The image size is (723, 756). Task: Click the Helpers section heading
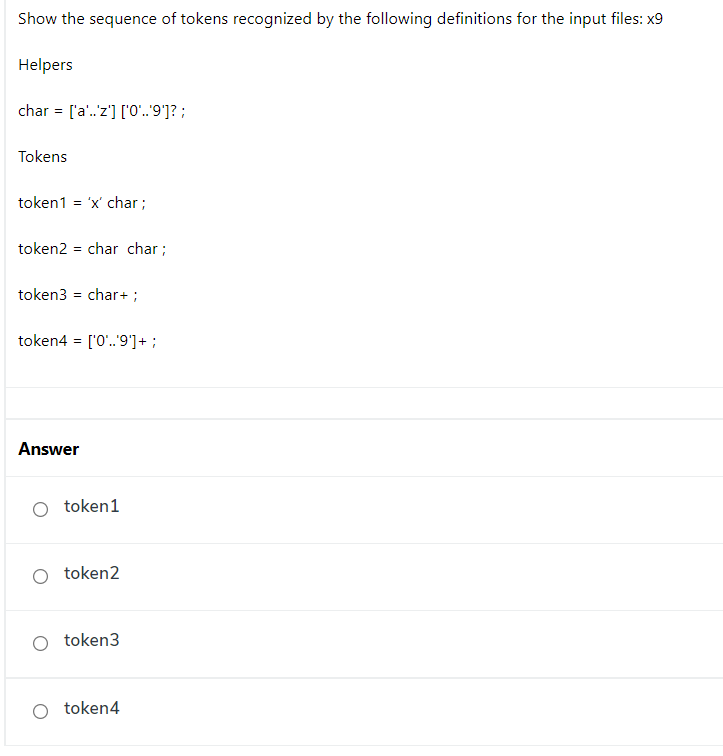pyautogui.click(x=45, y=65)
